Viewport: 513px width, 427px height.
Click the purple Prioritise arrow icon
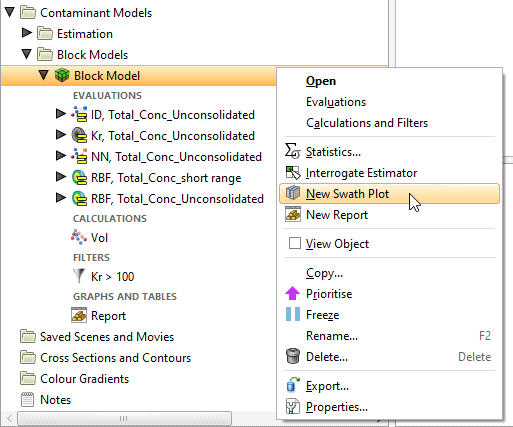[x=292, y=293]
